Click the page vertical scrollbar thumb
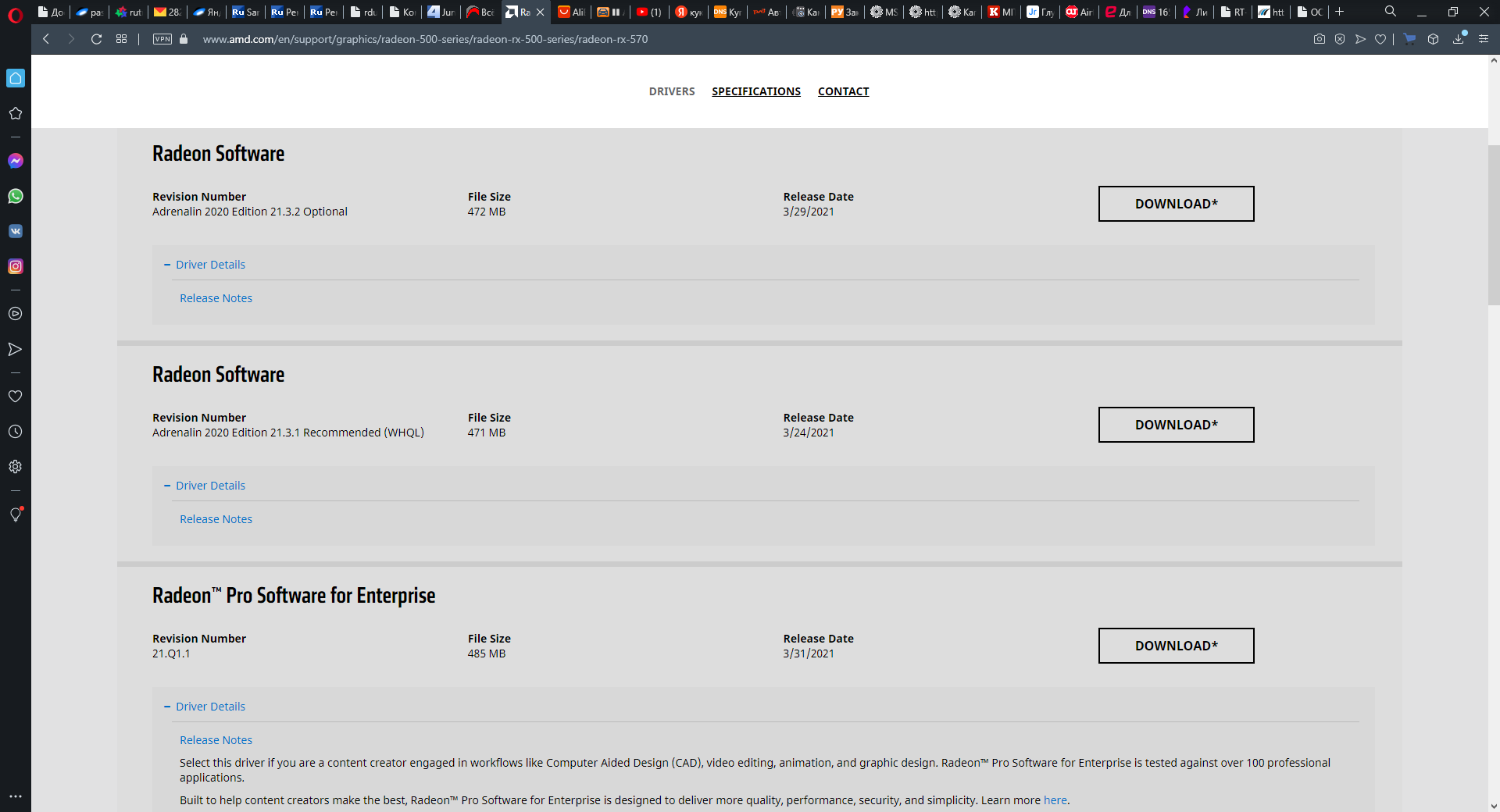 click(x=1494, y=225)
